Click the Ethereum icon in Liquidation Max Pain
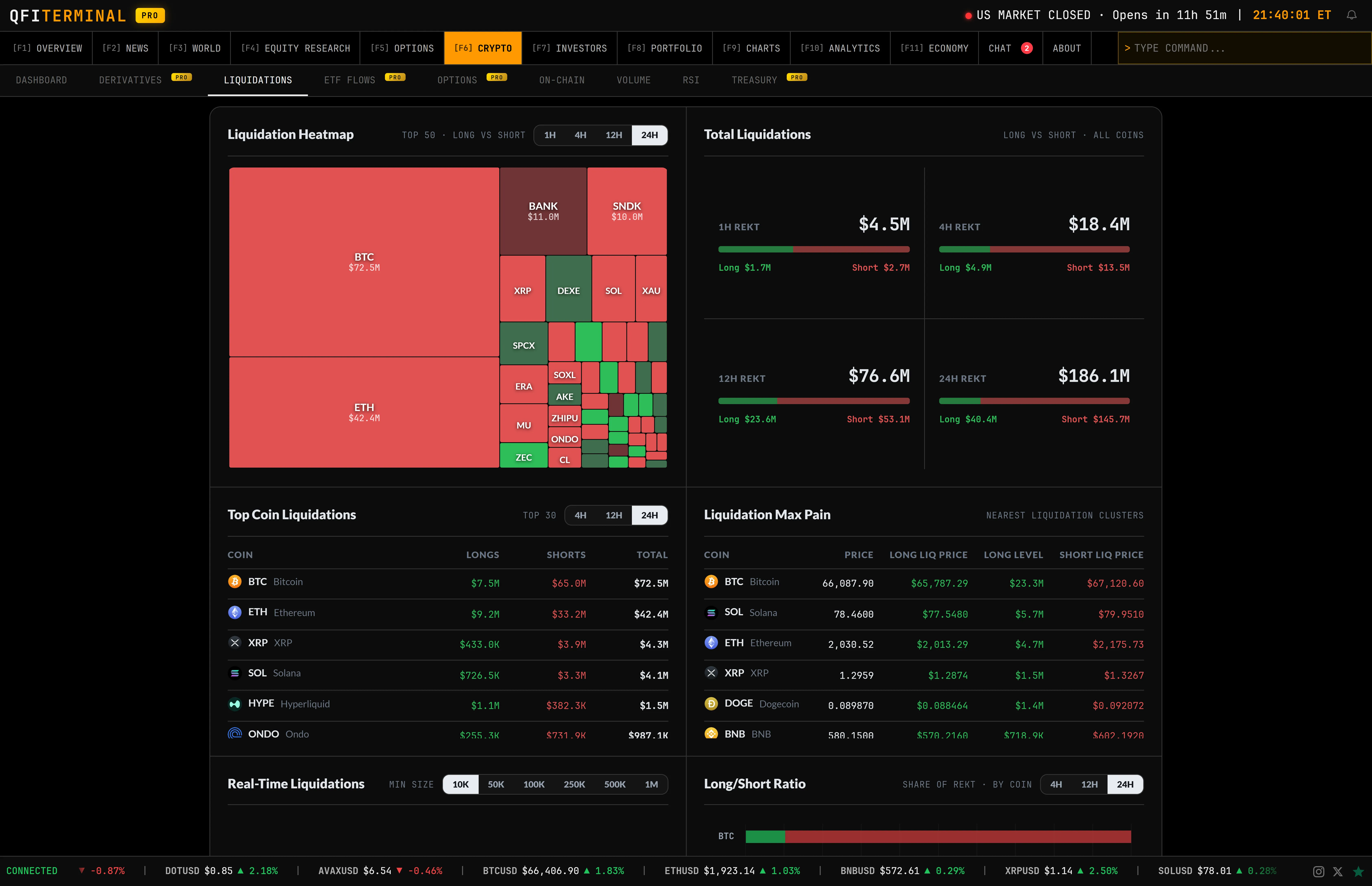The height and width of the screenshot is (886, 1372). [711, 643]
